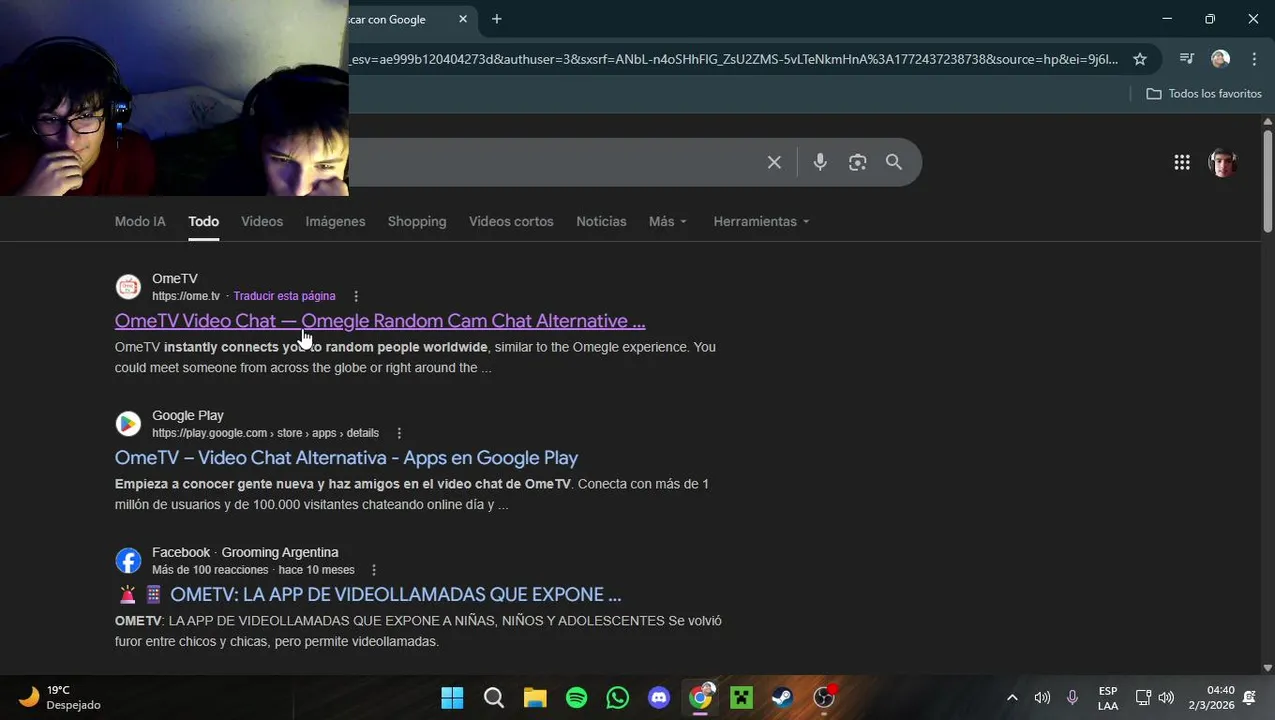The width and height of the screenshot is (1275, 720).
Task: Open more options for Facebook result
Action: (x=374, y=570)
